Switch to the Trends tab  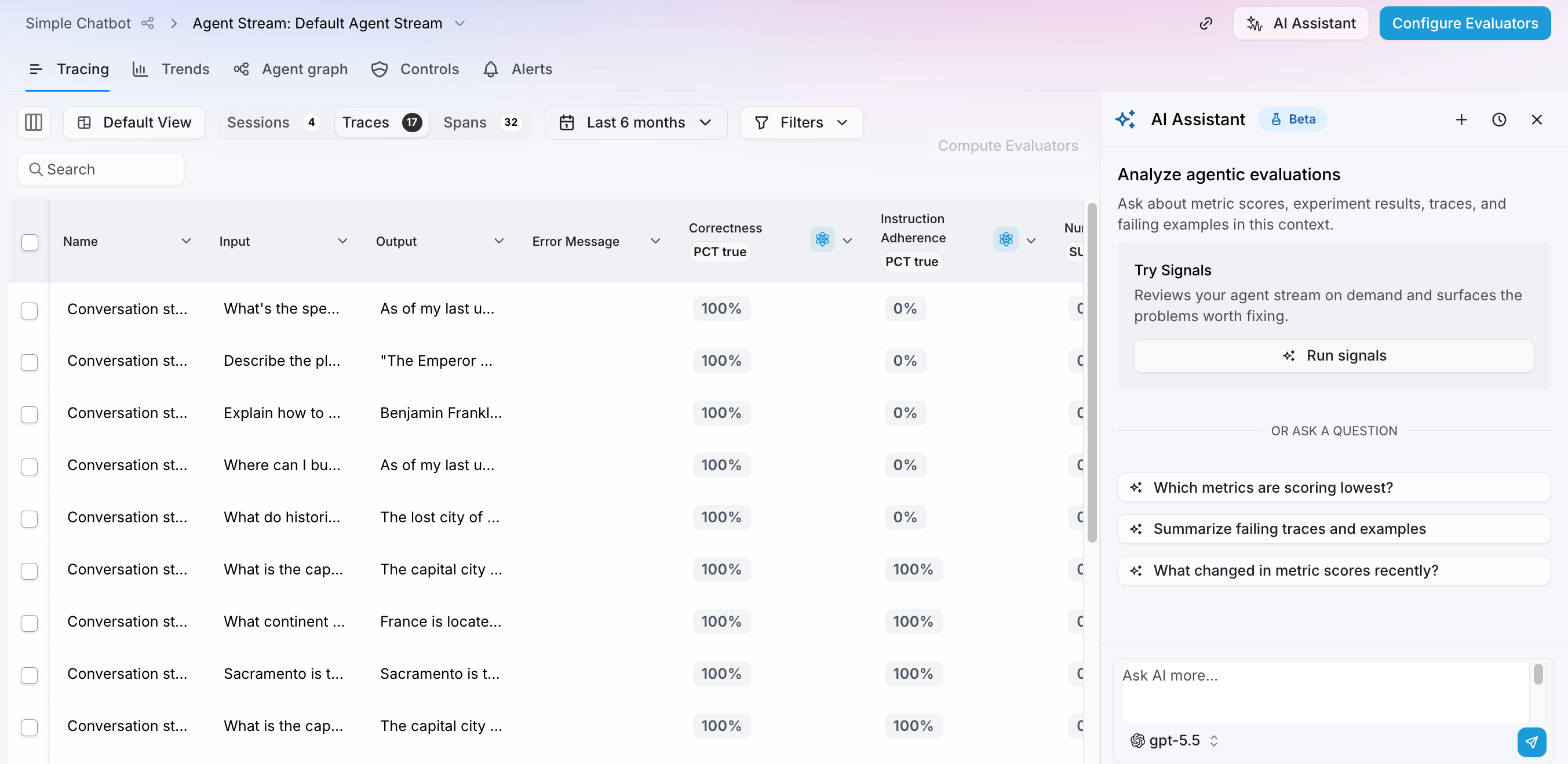click(x=170, y=69)
